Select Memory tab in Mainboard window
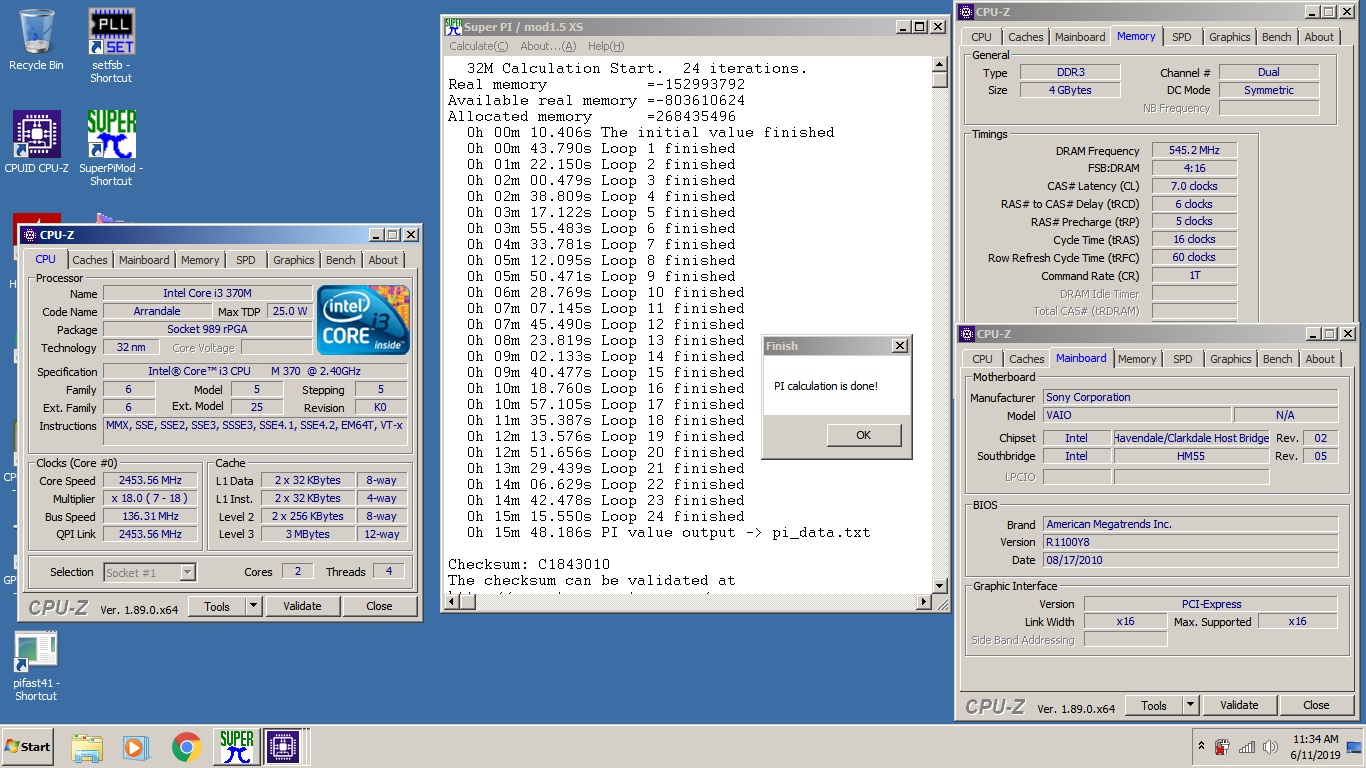The width and height of the screenshot is (1366, 768). pos(1137,359)
